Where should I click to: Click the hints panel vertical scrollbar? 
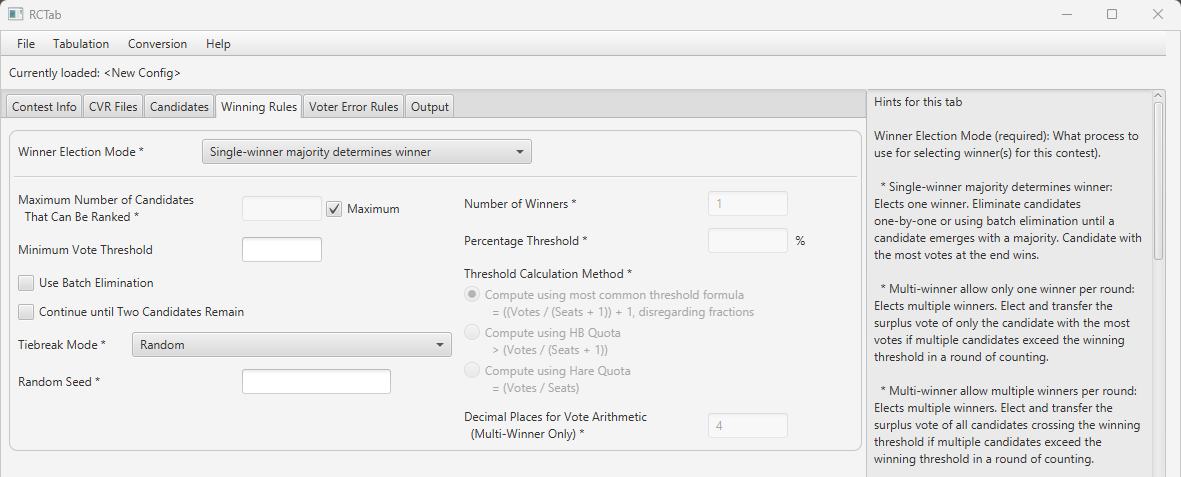click(1158, 181)
